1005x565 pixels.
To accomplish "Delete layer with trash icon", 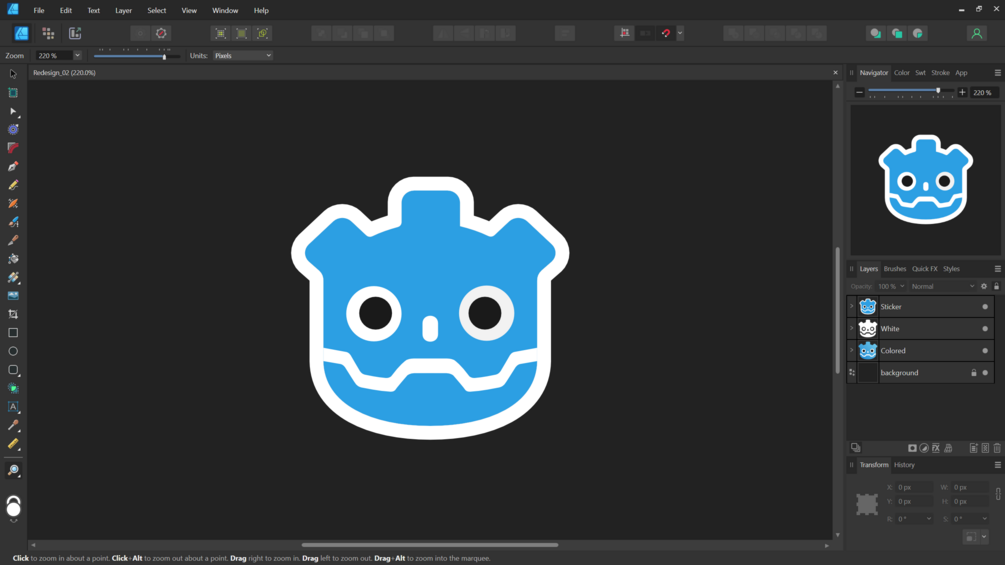I will point(997,448).
